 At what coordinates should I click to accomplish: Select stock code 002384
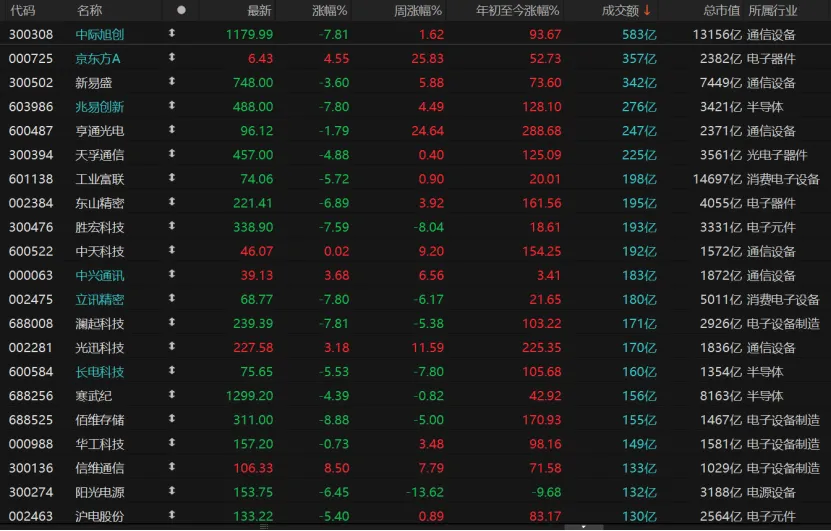coord(31,203)
